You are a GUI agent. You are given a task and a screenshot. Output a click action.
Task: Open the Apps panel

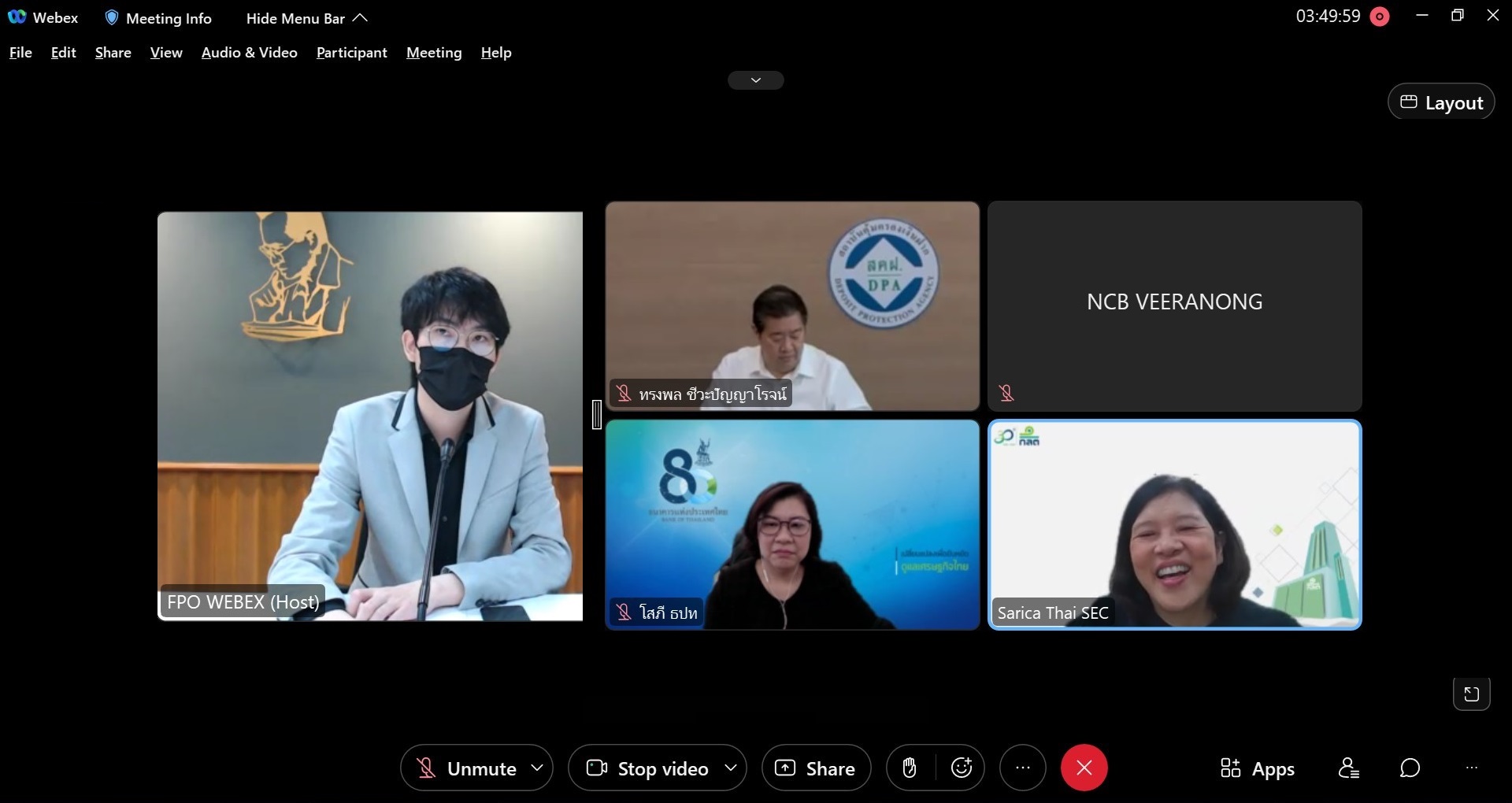click(x=1257, y=768)
